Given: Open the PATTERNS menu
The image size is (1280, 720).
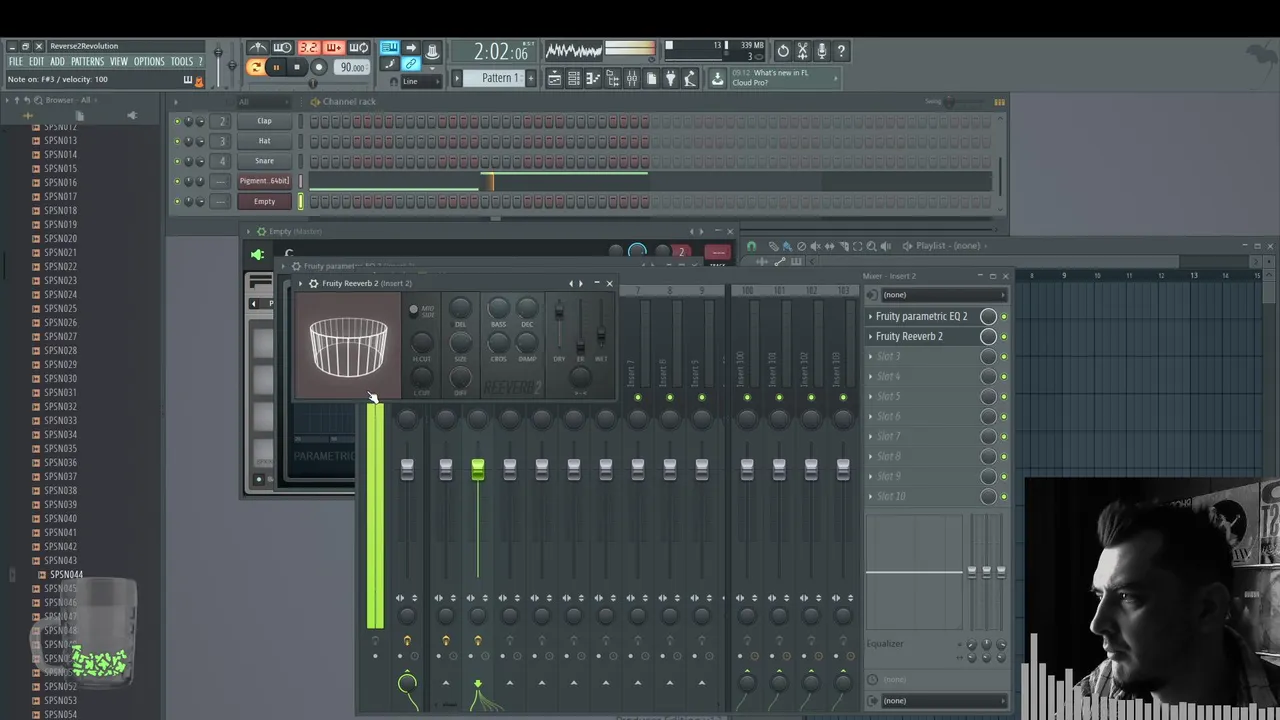Looking at the screenshot, I should pyautogui.click(x=87, y=62).
